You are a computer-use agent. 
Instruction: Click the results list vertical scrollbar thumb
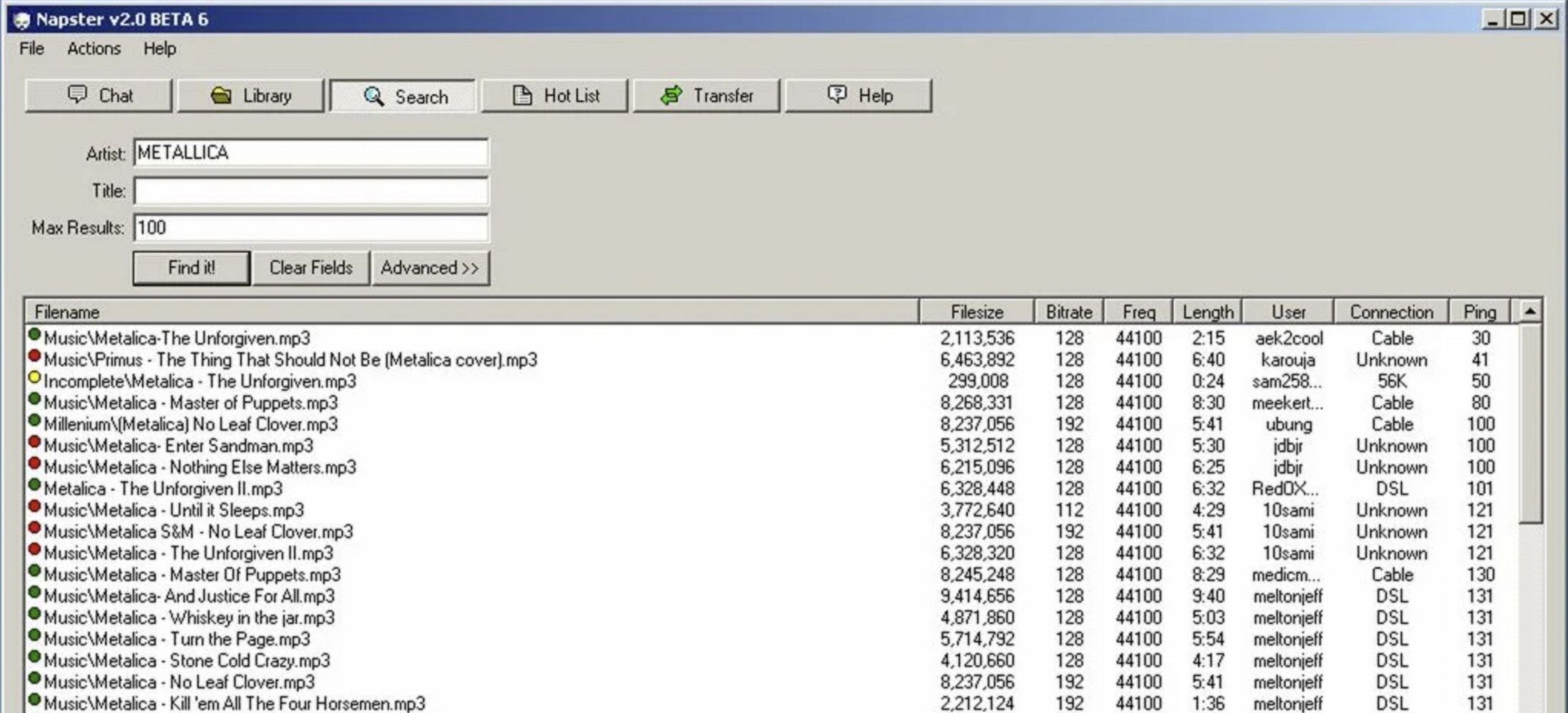tap(1530, 424)
